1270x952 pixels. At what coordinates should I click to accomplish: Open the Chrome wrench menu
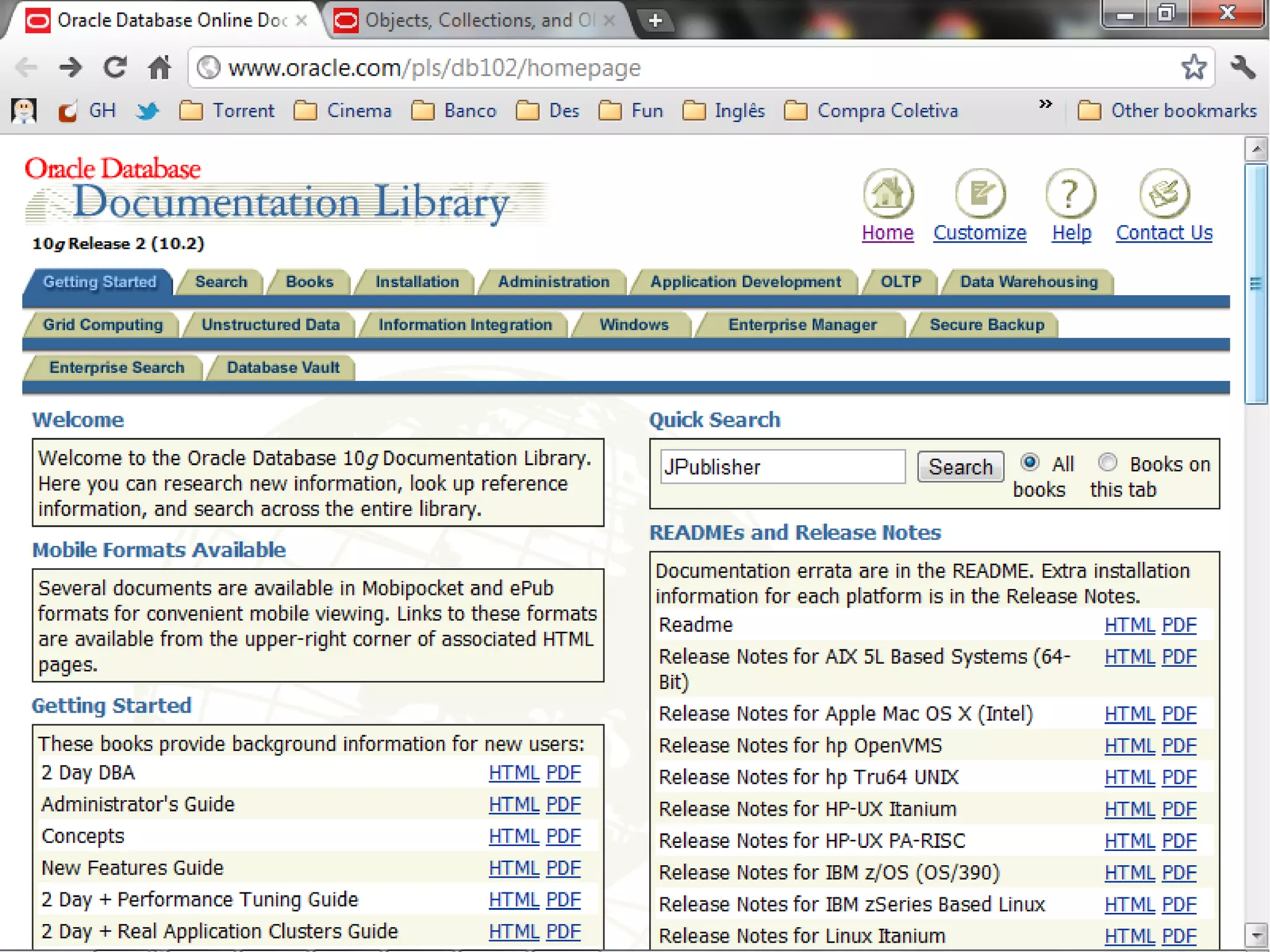point(1243,67)
